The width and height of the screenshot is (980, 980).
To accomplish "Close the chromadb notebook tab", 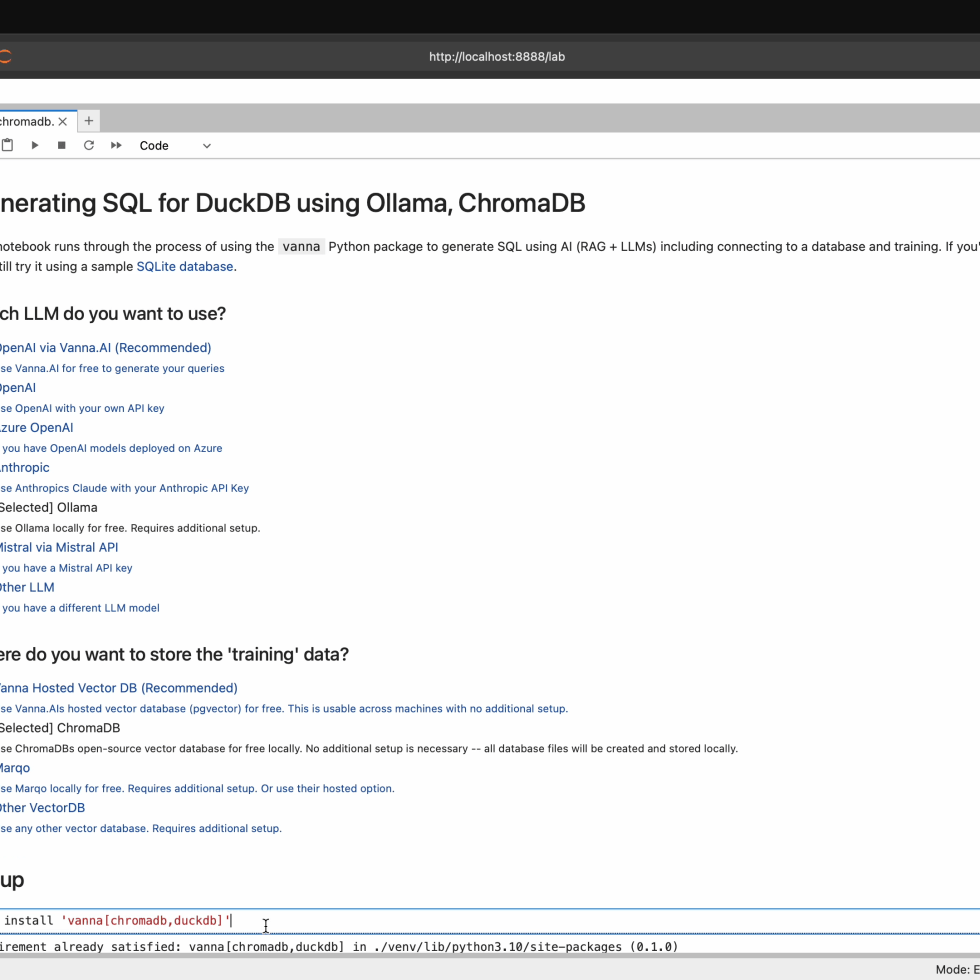I will click(x=63, y=121).
